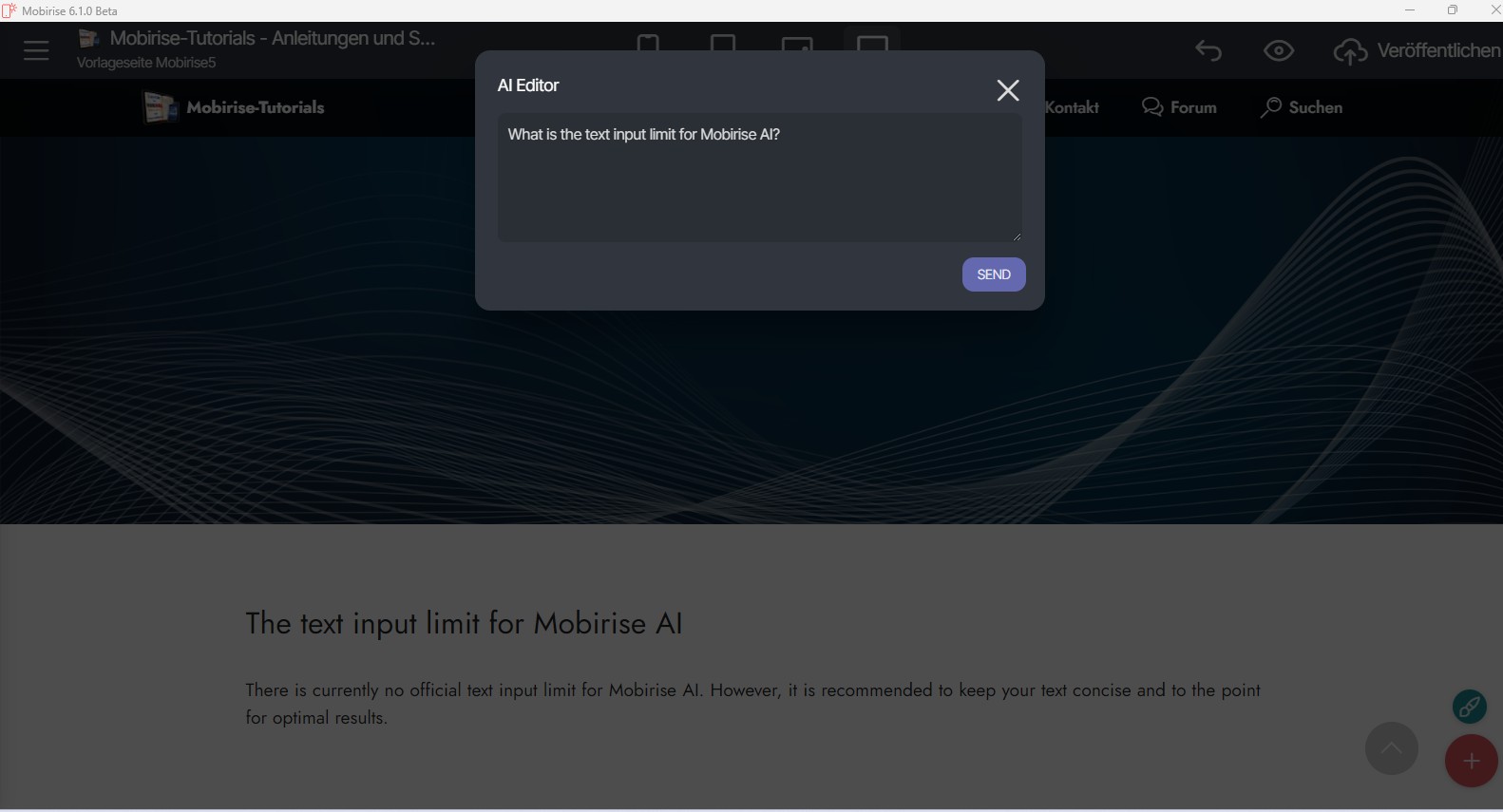Click the "Vorlageseite Mobirise5" page label
1503x812 pixels.
[x=146, y=63]
